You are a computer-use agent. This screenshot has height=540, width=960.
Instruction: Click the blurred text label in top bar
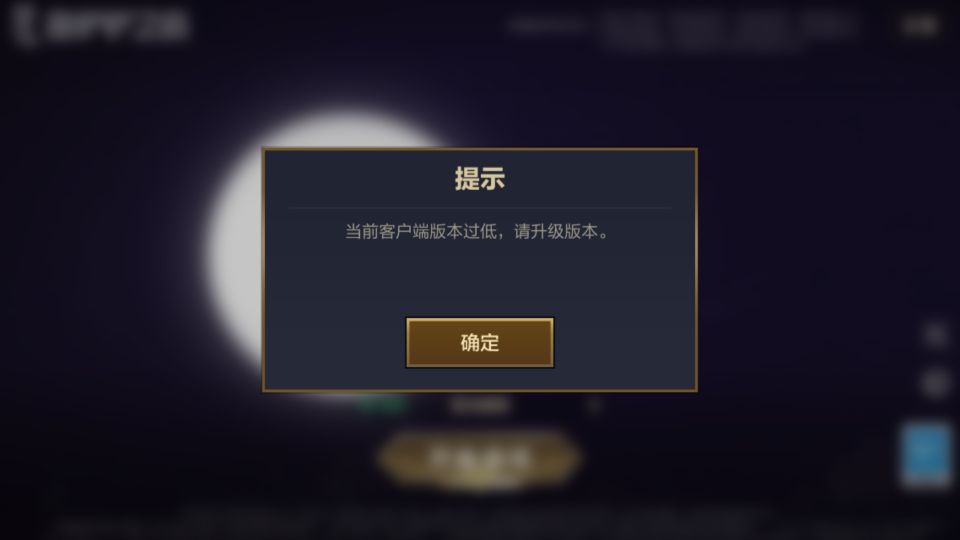[x=546, y=25]
